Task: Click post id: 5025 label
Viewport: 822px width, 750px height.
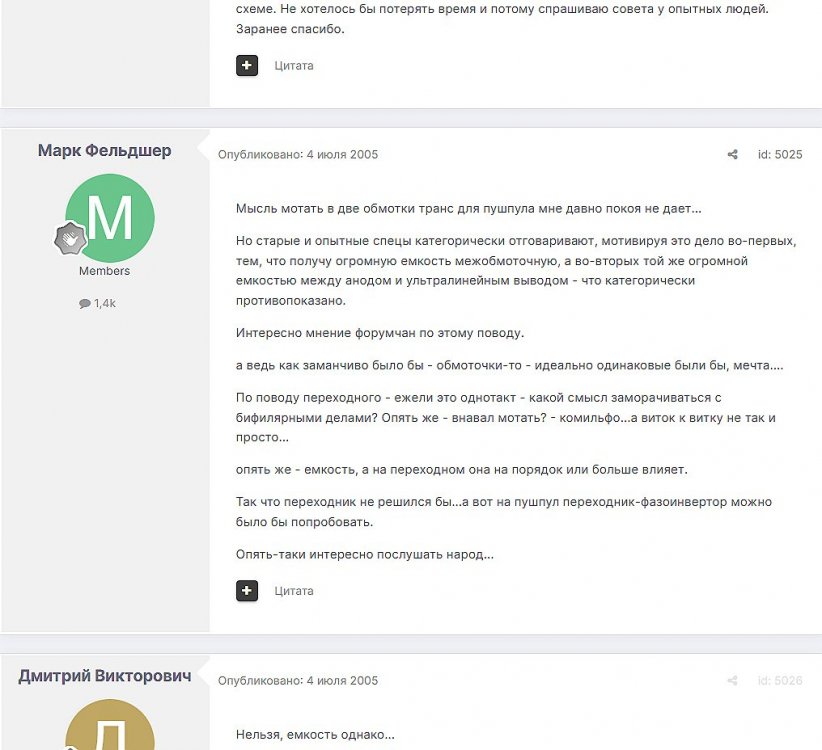Action: click(x=780, y=155)
